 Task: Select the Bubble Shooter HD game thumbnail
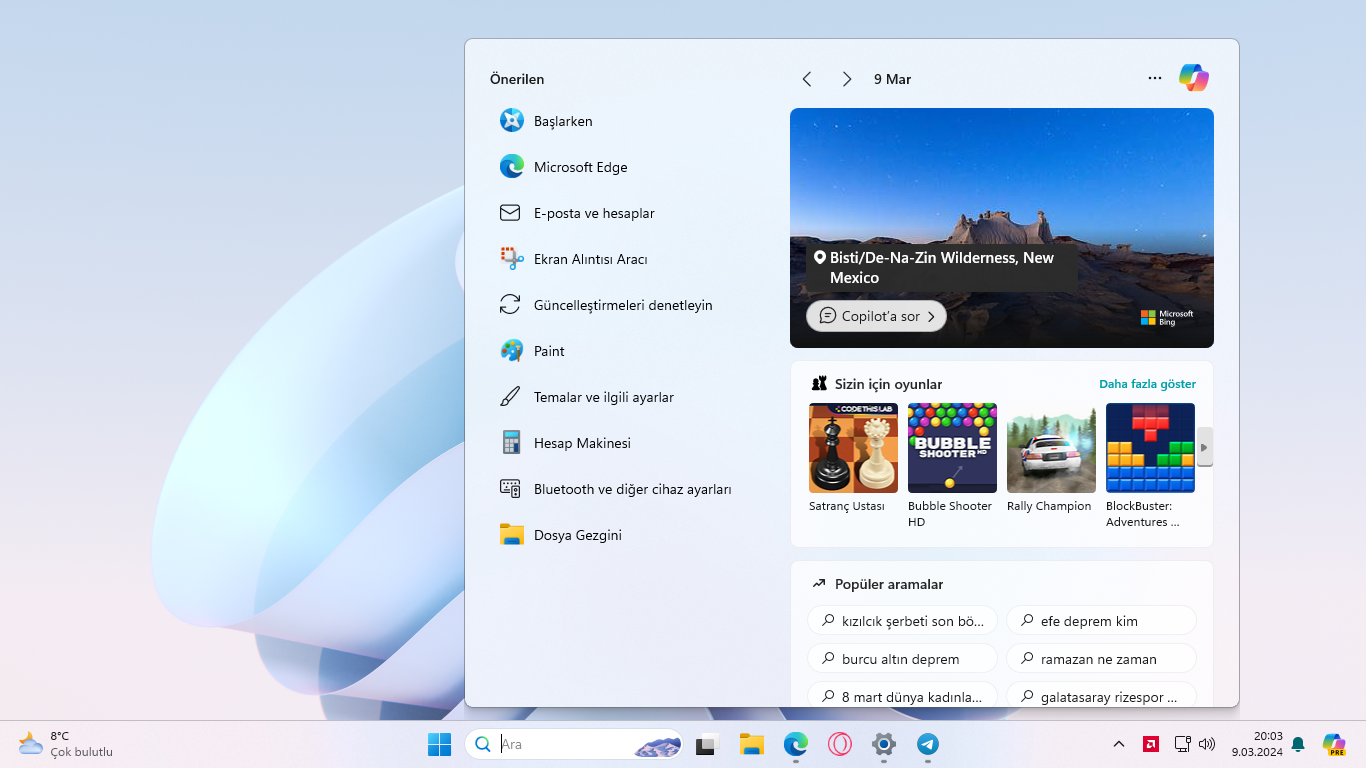click(952, 448)
